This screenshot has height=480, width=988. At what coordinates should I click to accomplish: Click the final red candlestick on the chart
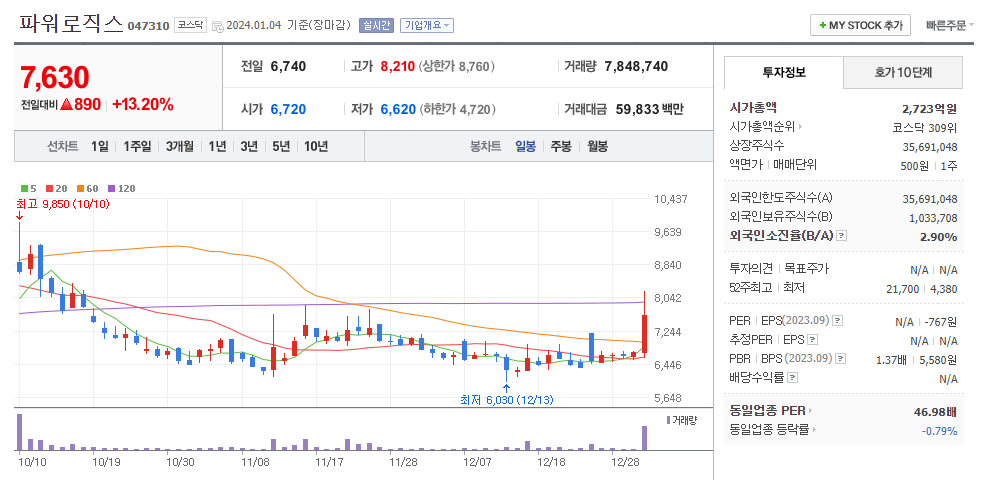[645, 336]
